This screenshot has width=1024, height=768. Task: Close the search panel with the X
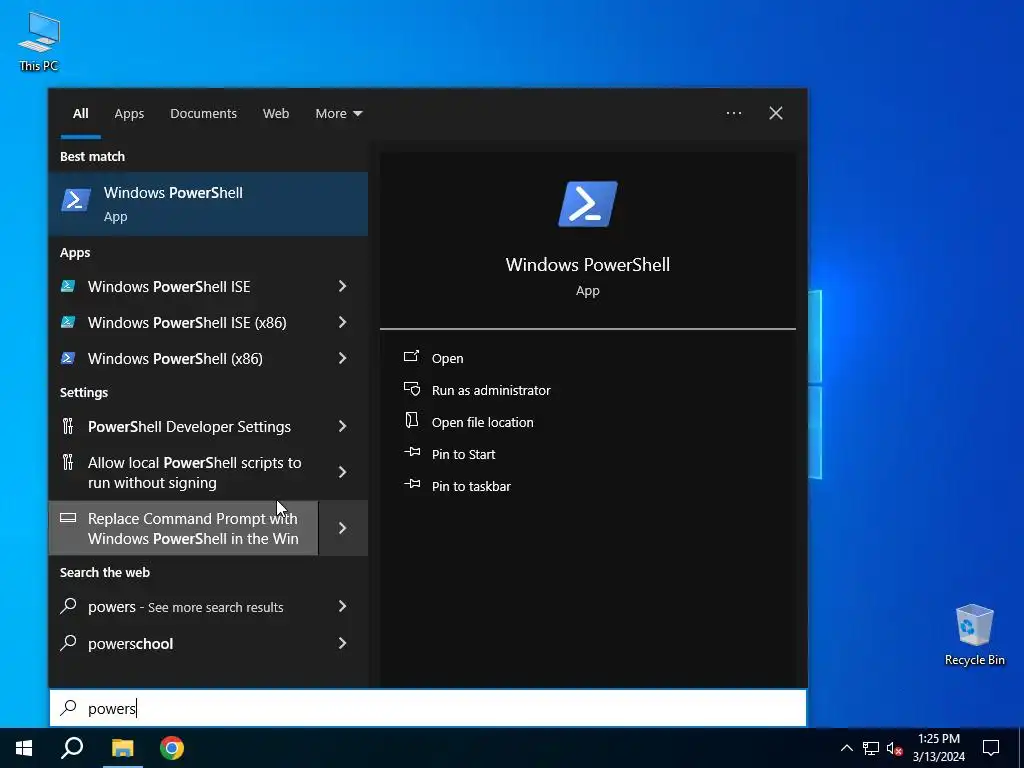coord(776,113)
